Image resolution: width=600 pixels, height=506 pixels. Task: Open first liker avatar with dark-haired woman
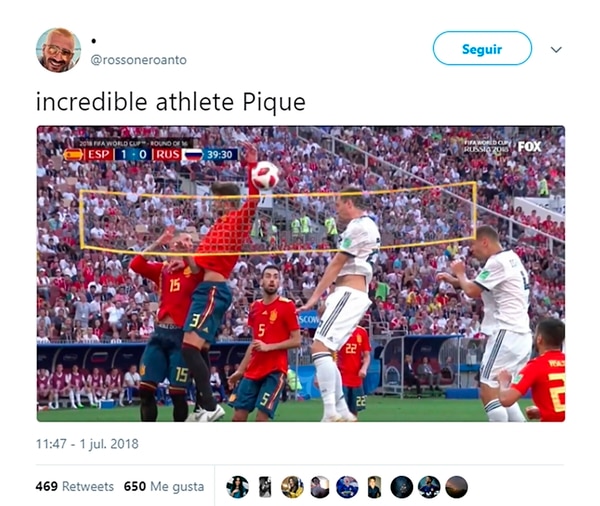238,487
